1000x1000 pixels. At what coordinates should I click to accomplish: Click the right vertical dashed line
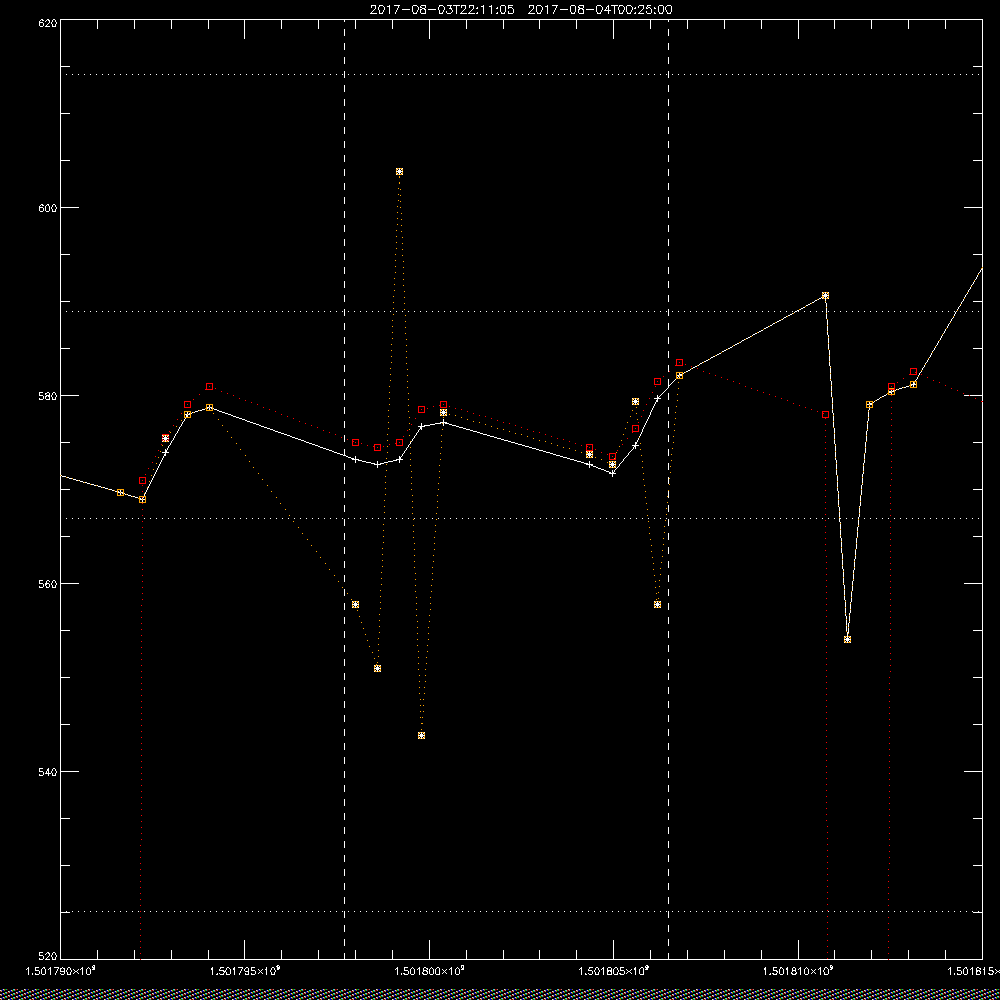[668, 488]
